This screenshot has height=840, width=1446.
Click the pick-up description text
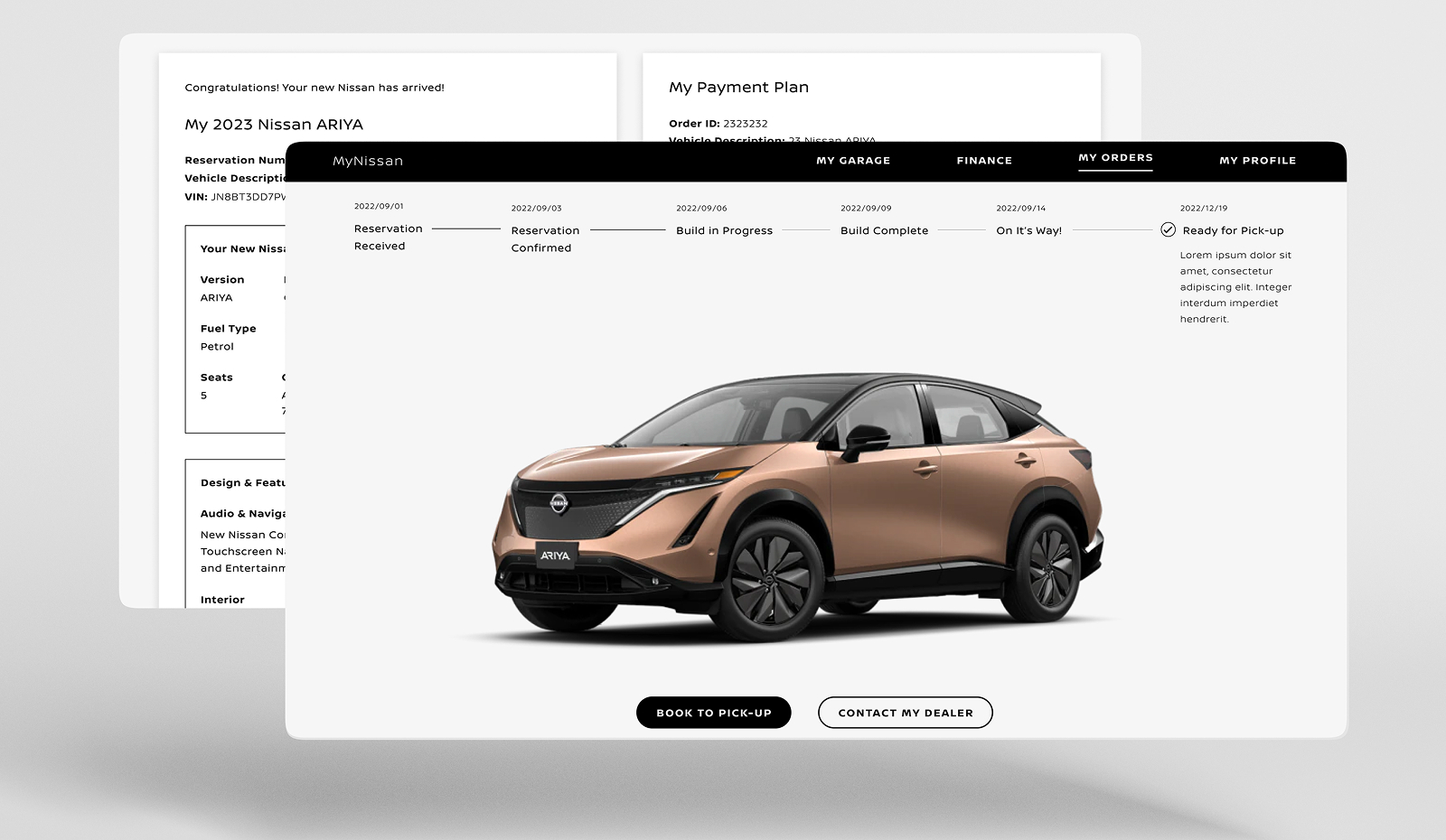1235,286
